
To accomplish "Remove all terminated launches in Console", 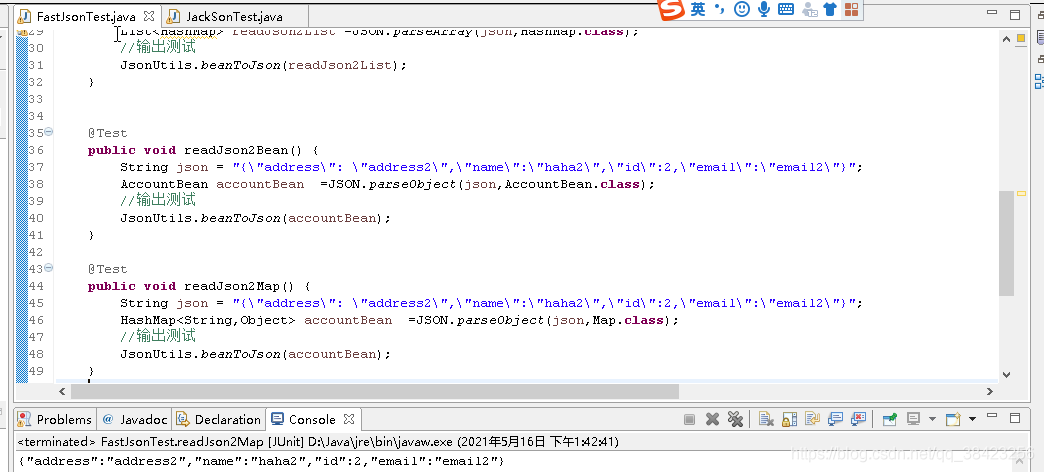I will point(735,420).
